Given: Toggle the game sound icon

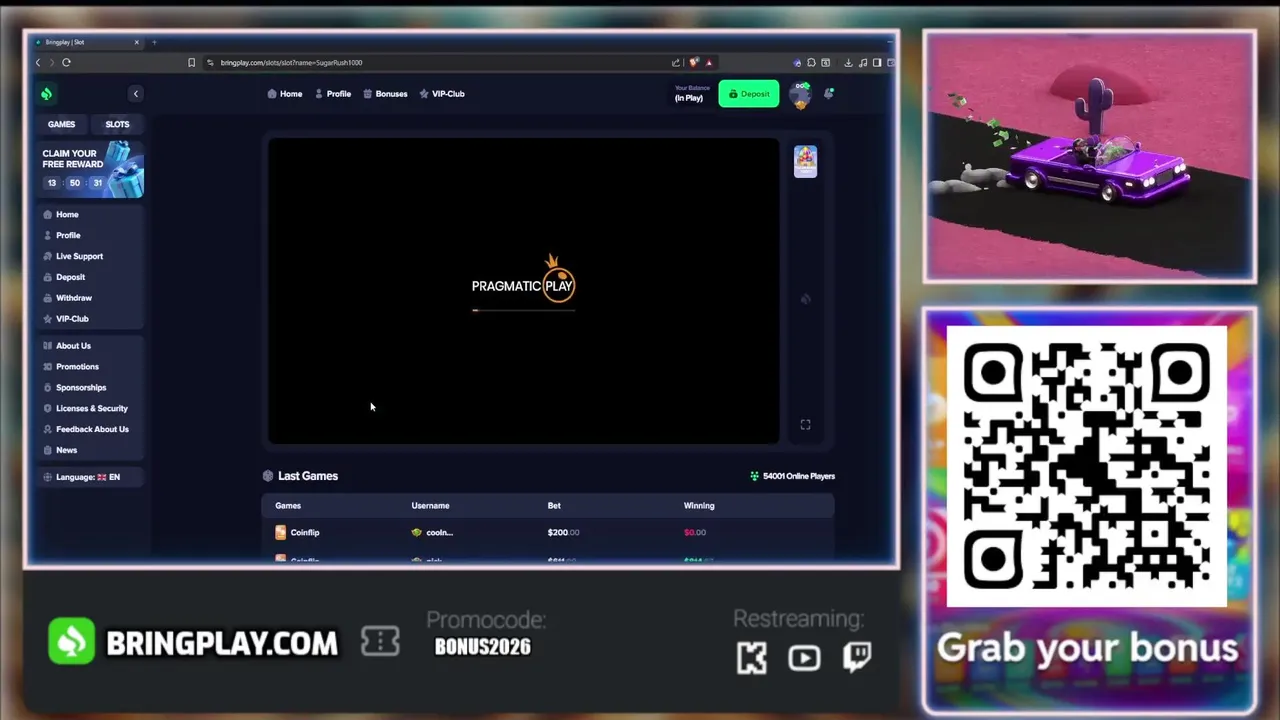Looking at the screenshot, I should coord(805,298).
